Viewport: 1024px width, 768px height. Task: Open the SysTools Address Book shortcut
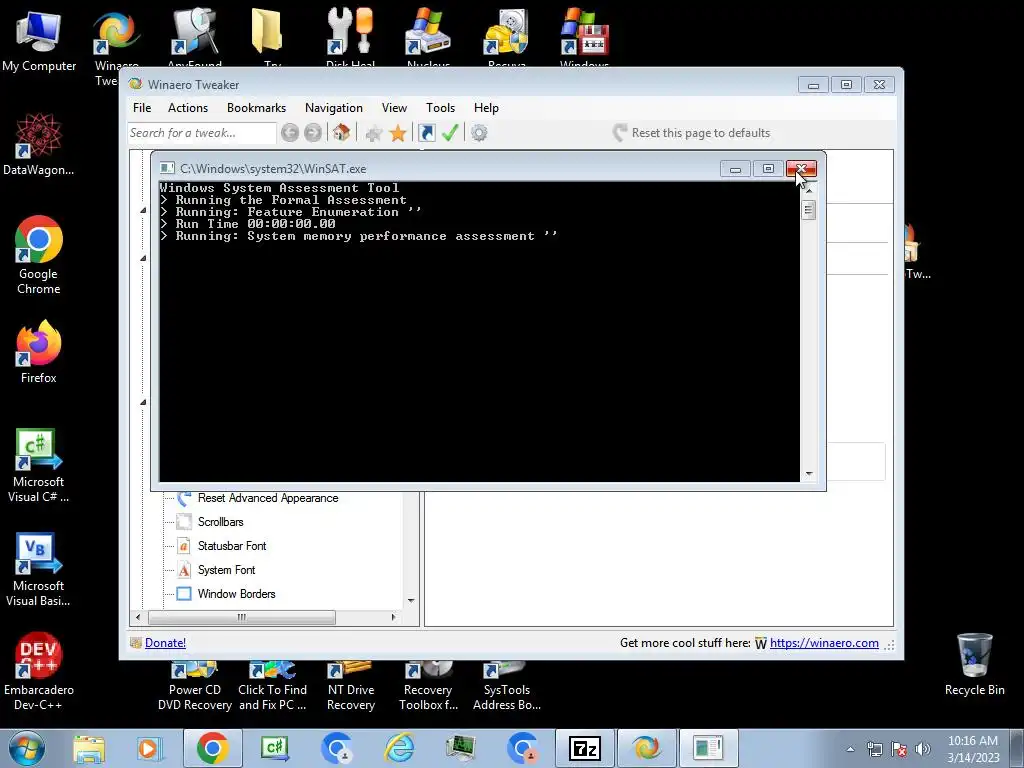pyautogui.click(x=507, y=687)
